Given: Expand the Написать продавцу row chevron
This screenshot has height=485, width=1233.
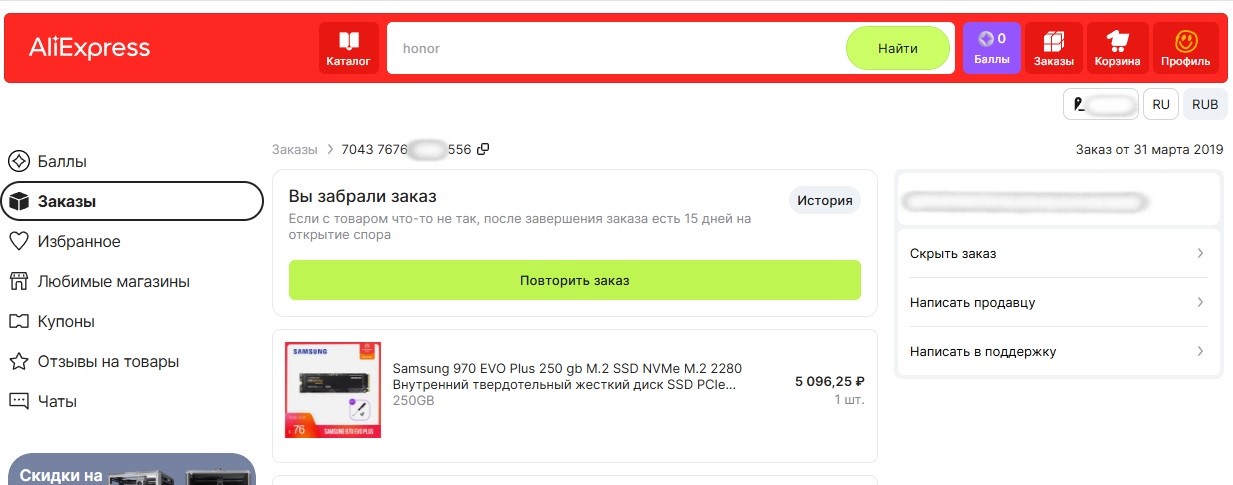Looking at the screenshot, I should (1200, 302).
